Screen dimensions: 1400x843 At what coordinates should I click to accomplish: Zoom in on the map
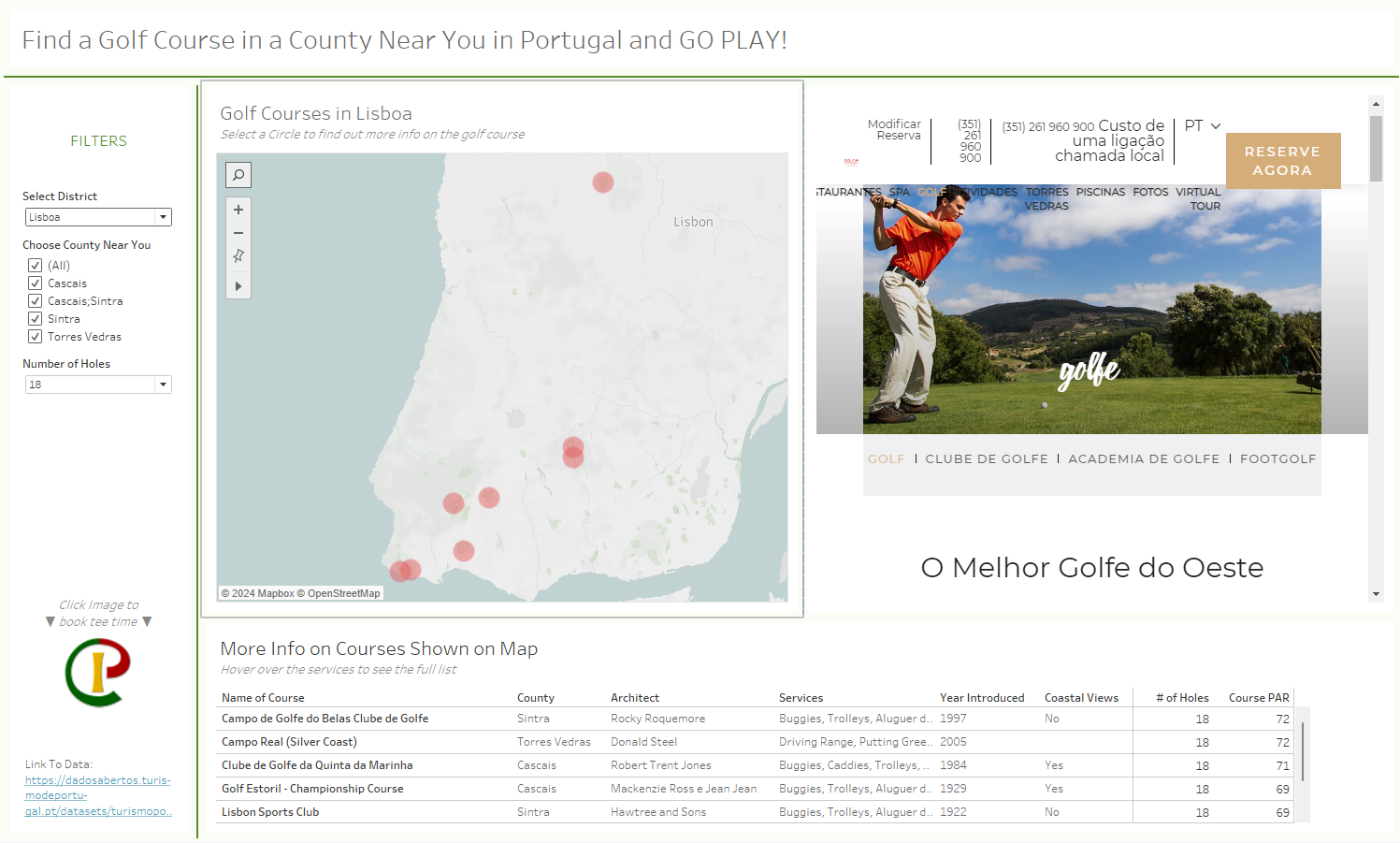(x=238, y=210)
